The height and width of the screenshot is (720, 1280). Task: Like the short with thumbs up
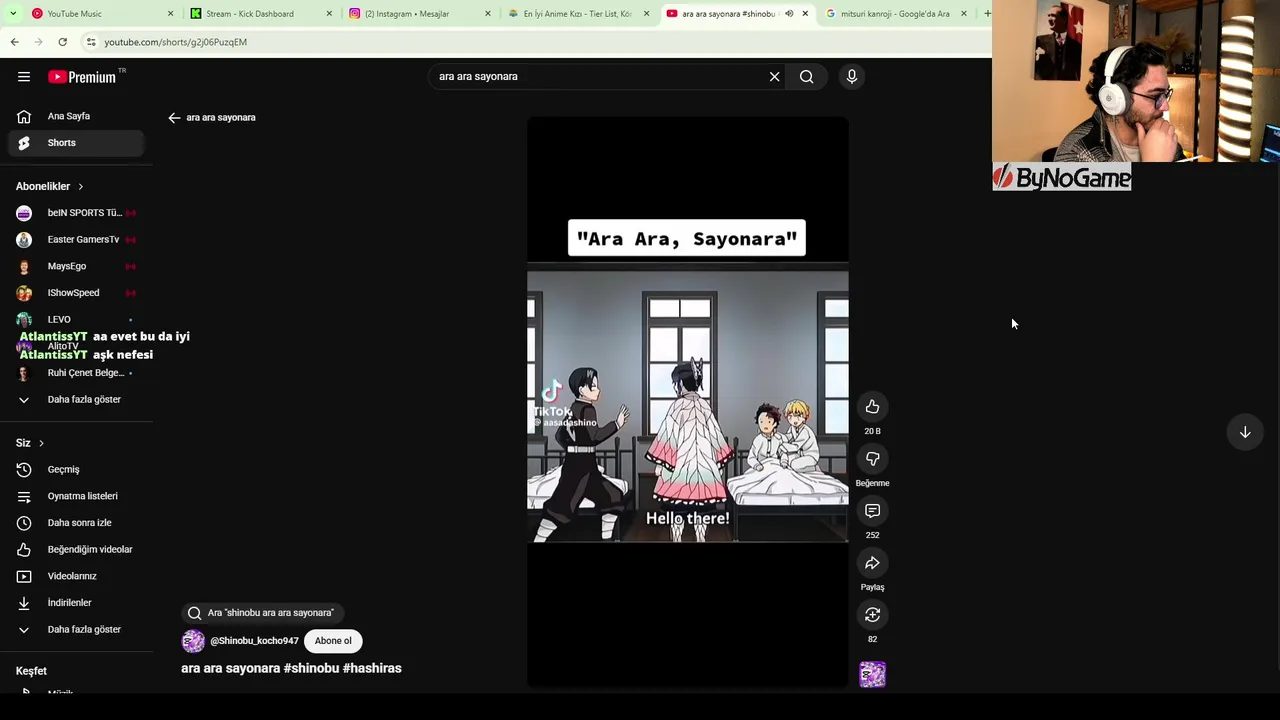pyautogui.click(x=872, y=407)
